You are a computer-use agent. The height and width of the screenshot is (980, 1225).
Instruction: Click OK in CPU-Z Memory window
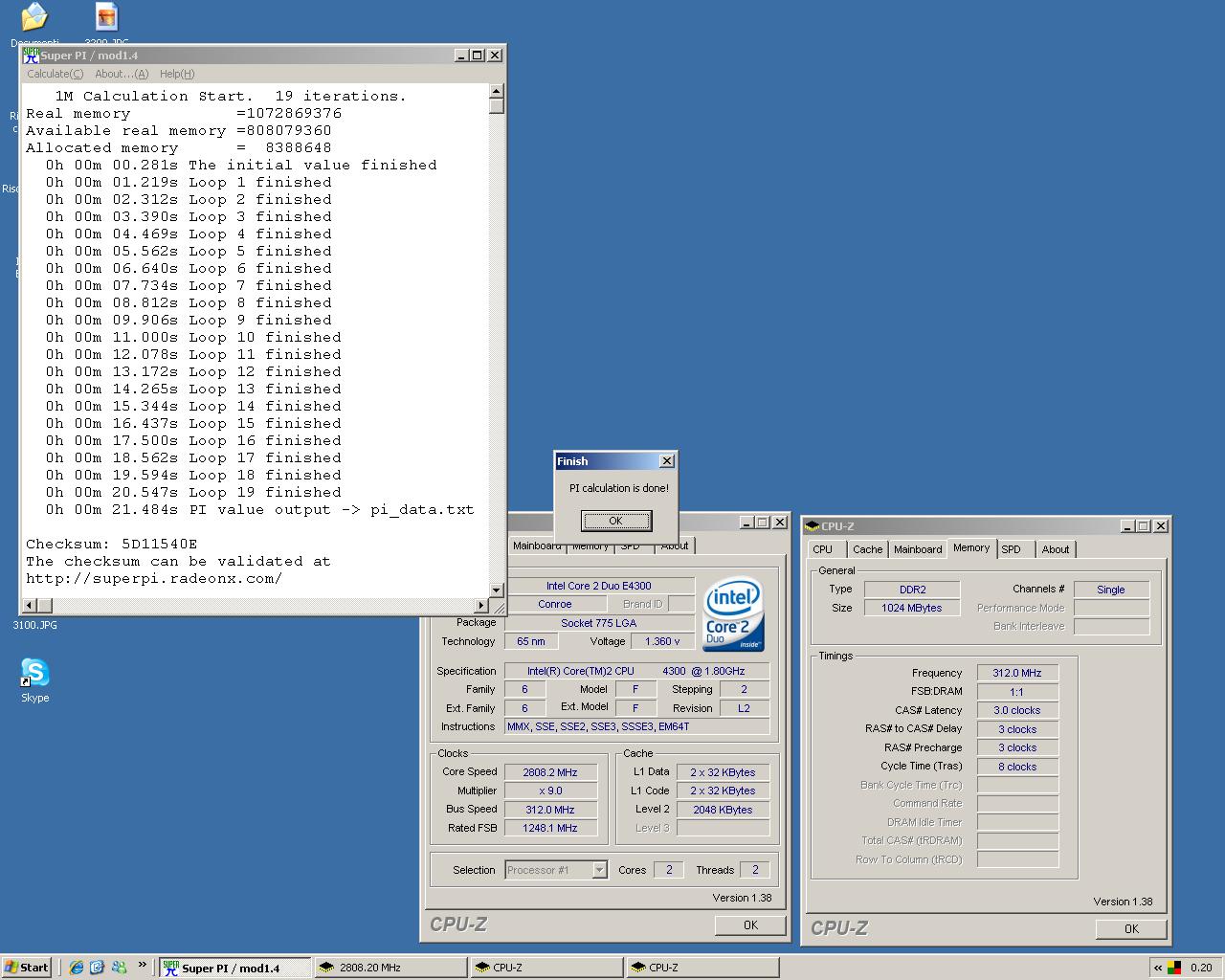(x=1131, y=929)
